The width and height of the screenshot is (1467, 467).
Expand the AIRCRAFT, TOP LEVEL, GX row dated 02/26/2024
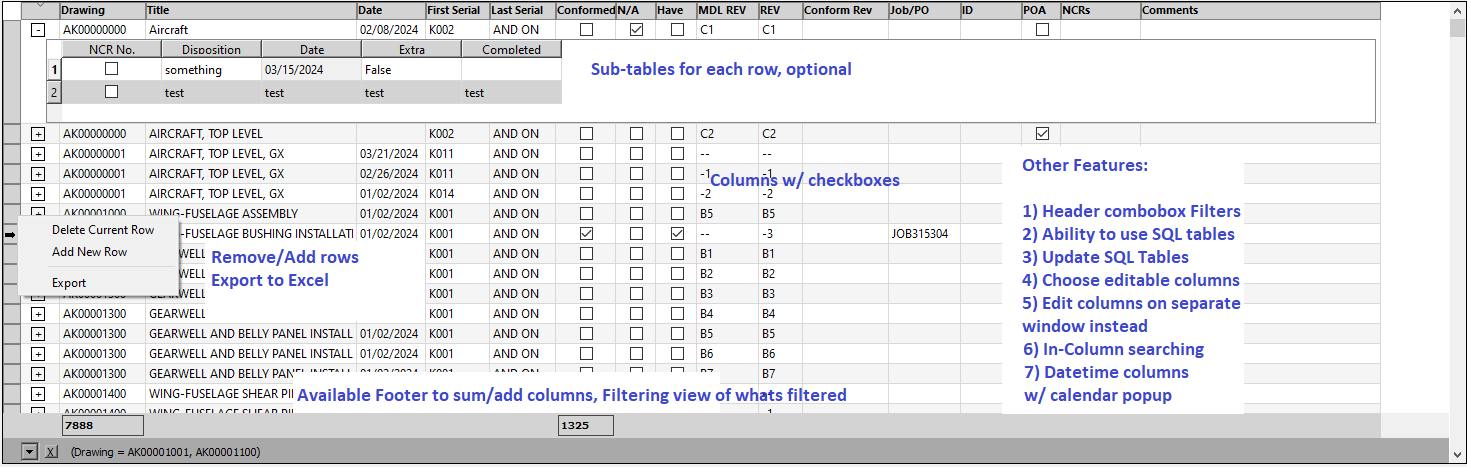38,174
